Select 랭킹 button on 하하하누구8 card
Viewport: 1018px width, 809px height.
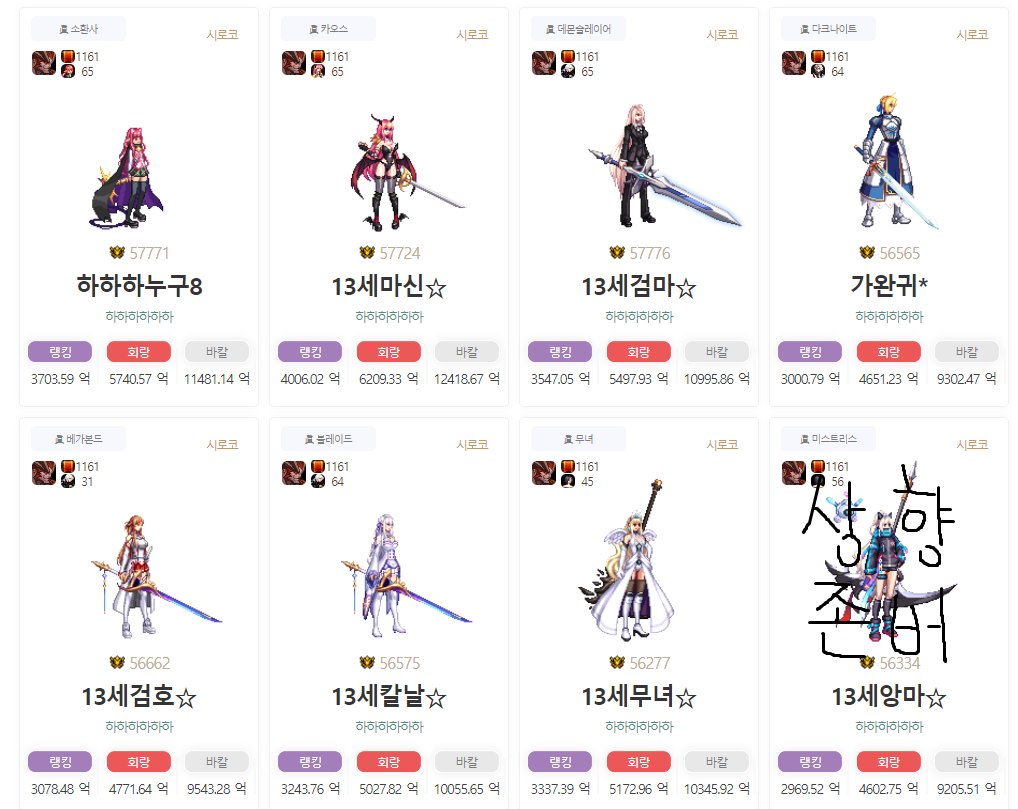(60, 352)
